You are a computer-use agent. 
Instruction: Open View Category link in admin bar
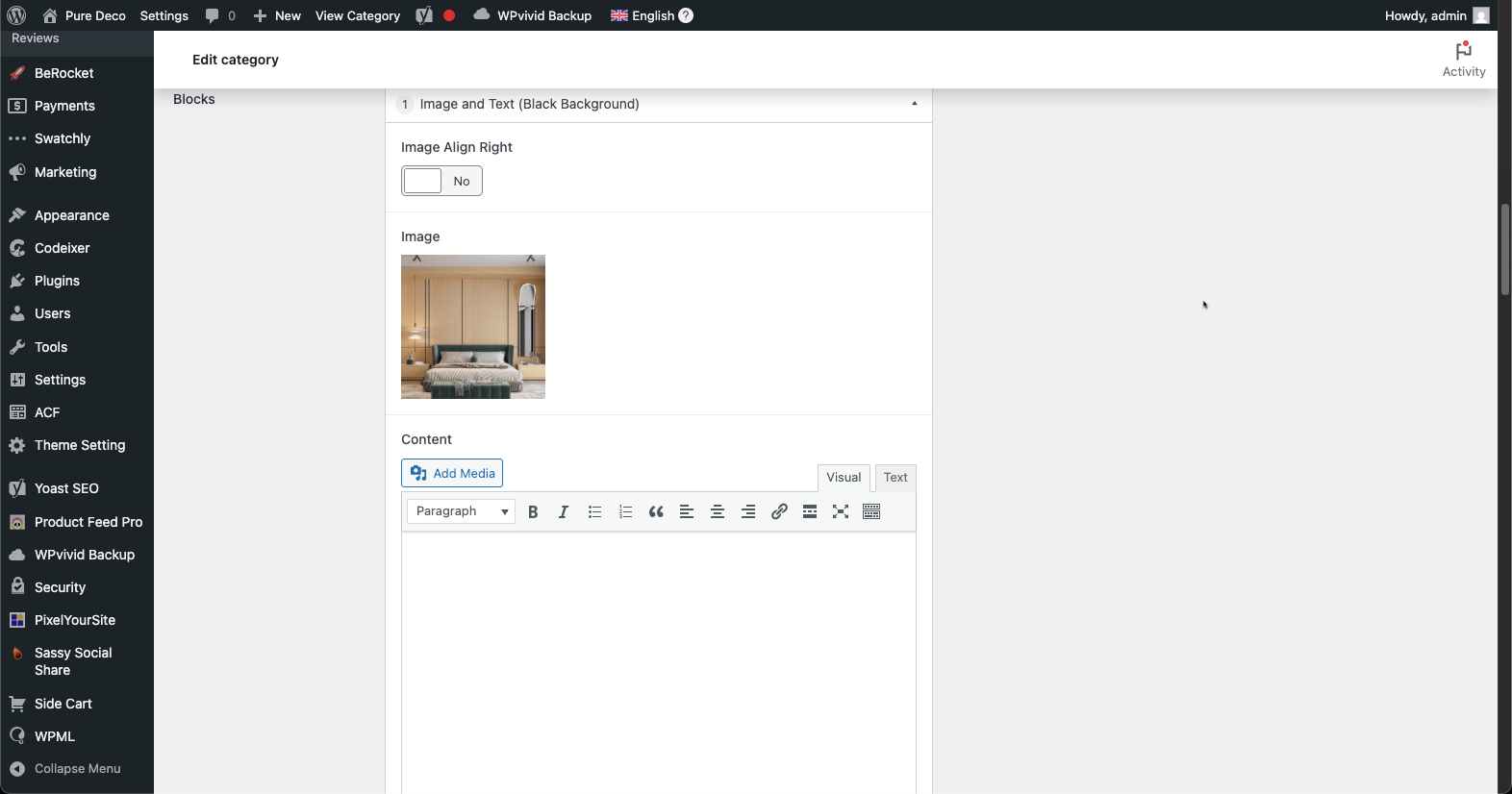click(357, 15)
